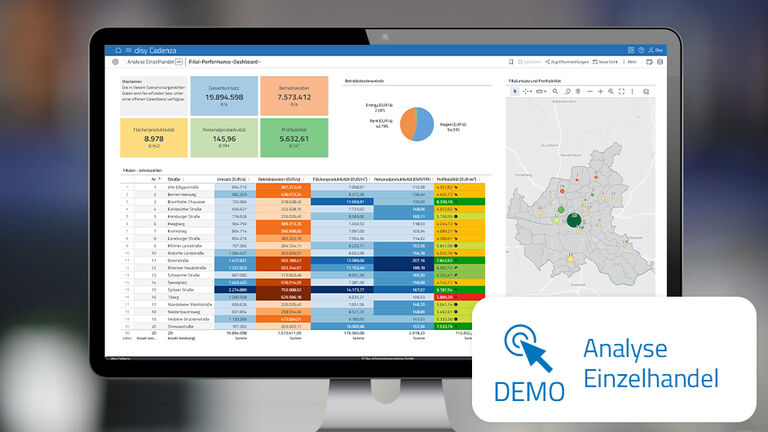Screen dimensions: 768x432
Task: Expand the Filial-Performance-Dashboard title dropdown
Action: point(260,62)
